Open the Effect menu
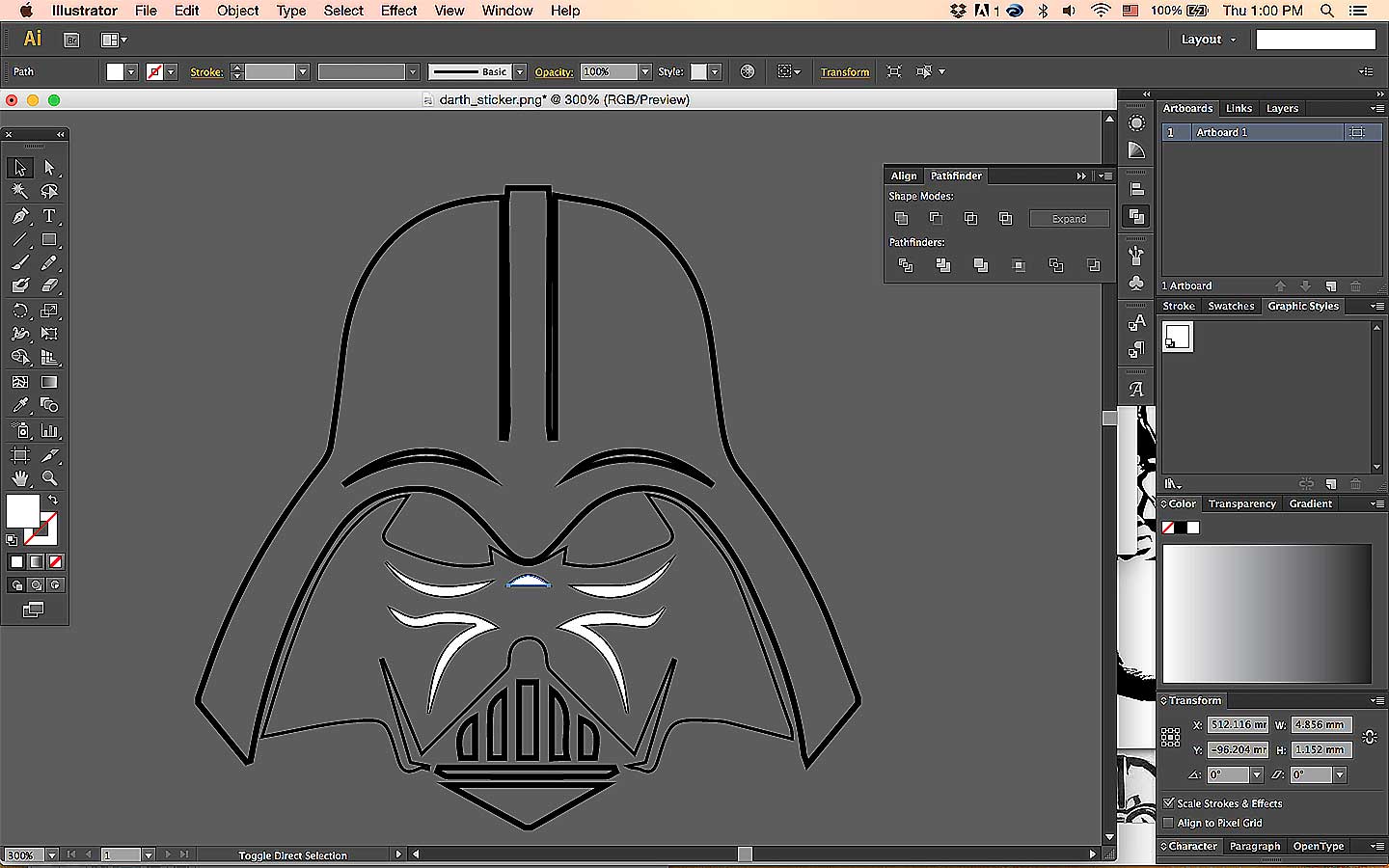This screenshot has height=868, width=1389. pyautogui.click(x=398, y=11)
